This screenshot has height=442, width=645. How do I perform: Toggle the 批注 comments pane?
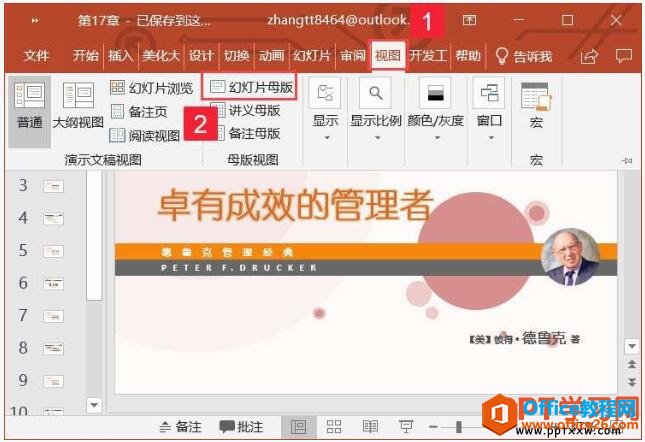point(241,427)
